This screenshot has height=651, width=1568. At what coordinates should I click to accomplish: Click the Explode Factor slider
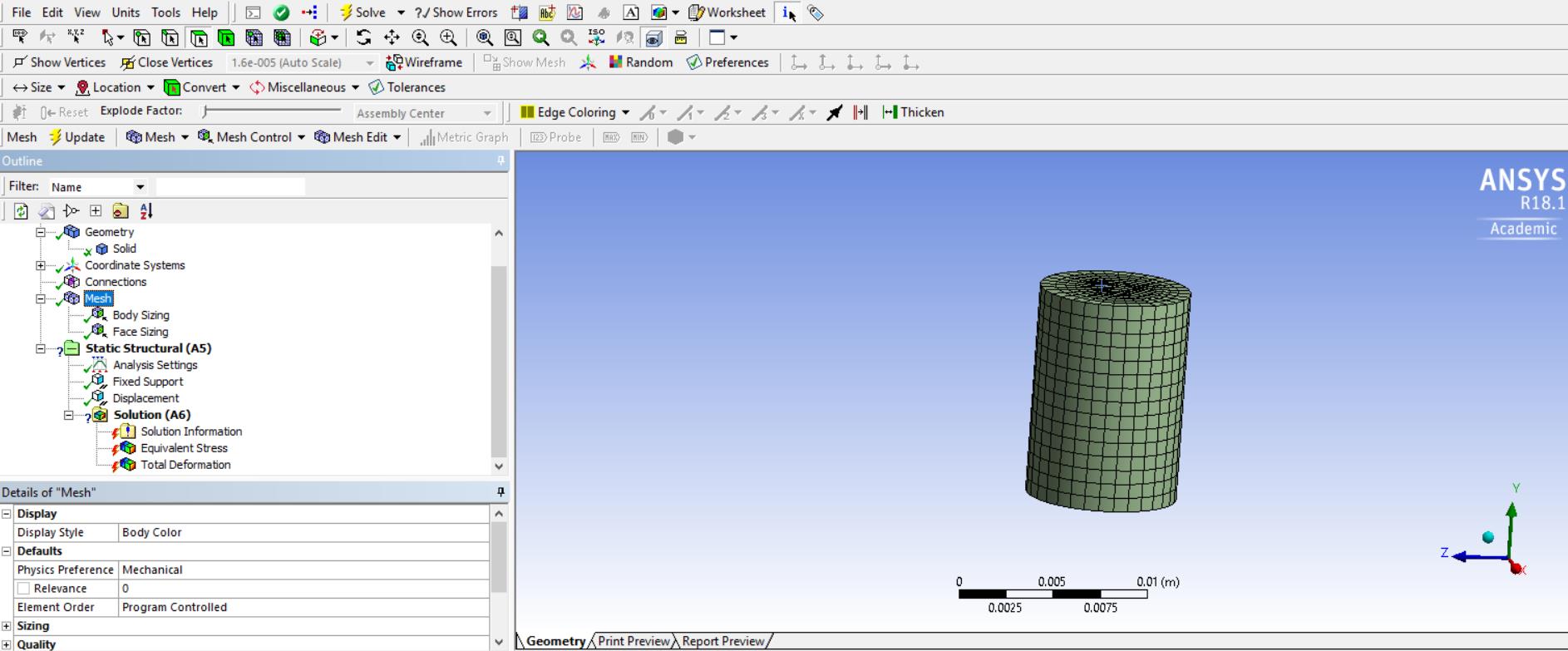272,111
